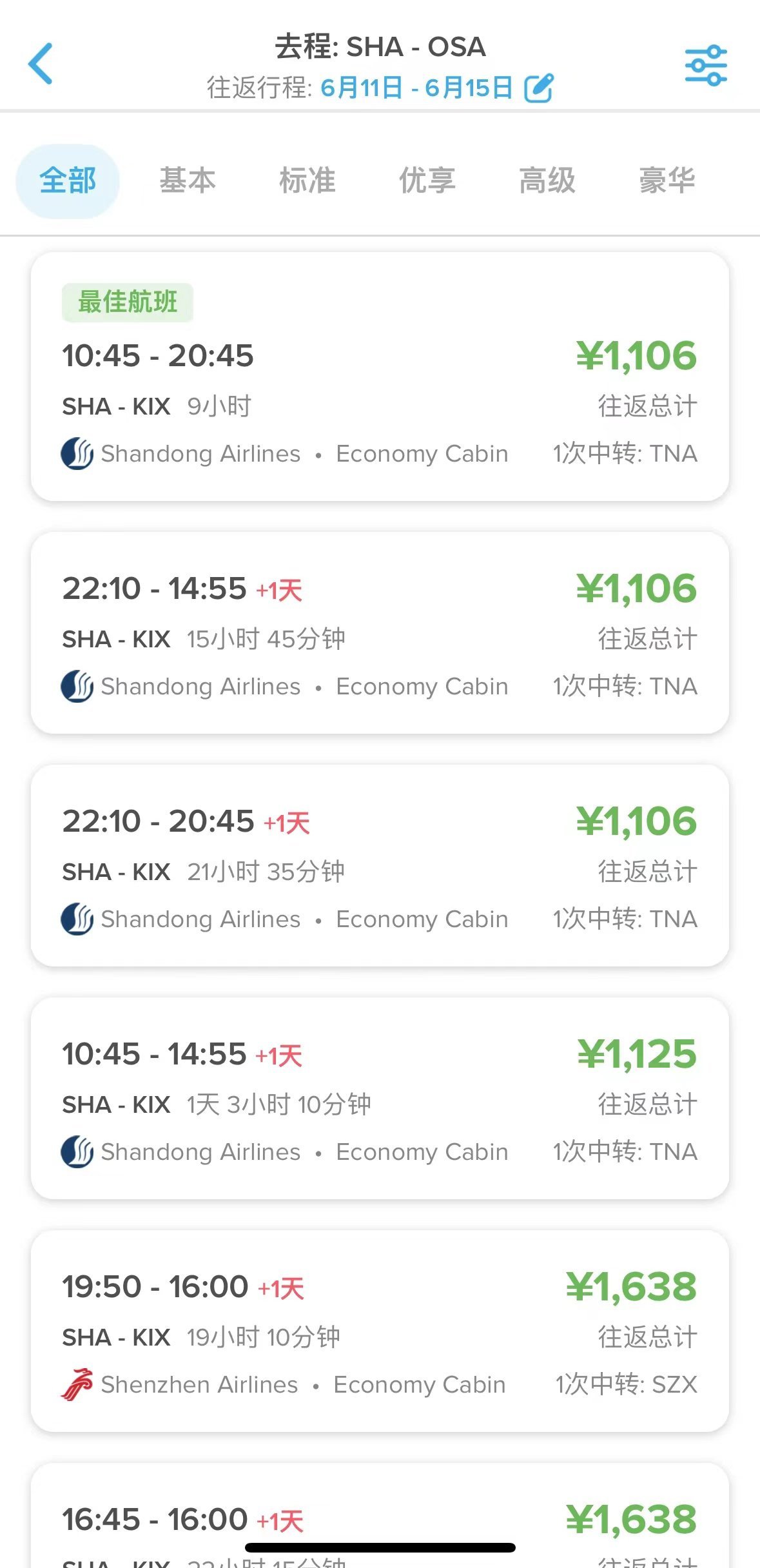Choose the 19:50 - 16:00 Shenzhen Airlines flight
This screenshot has height=1568, width=760.
click(x=380, y=1331)
